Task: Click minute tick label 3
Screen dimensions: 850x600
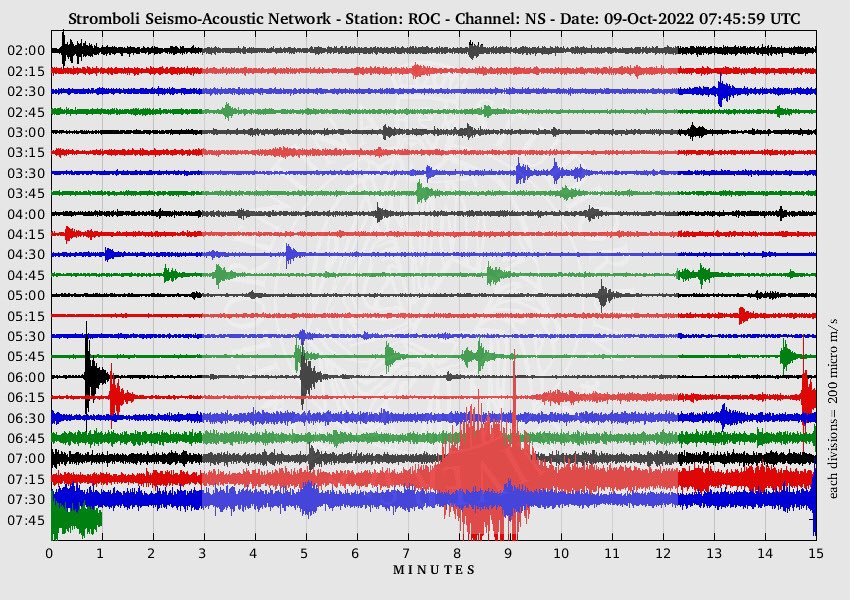Action: pos(202,553)
